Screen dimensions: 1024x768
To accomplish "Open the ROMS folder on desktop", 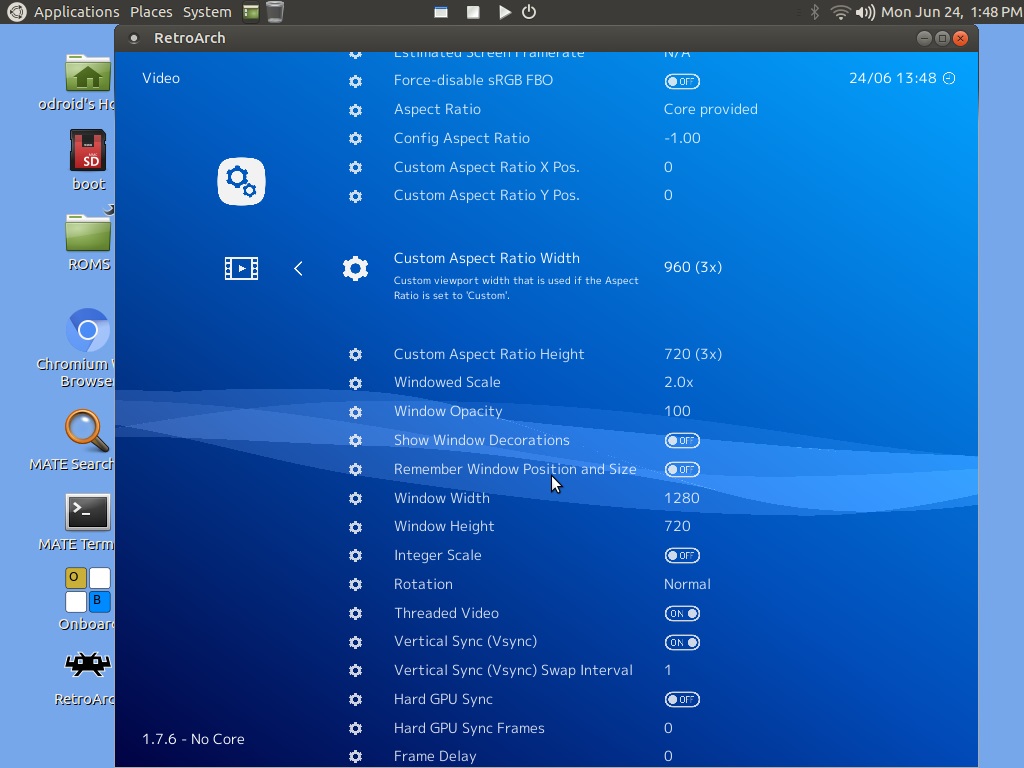I will [88, 233].
